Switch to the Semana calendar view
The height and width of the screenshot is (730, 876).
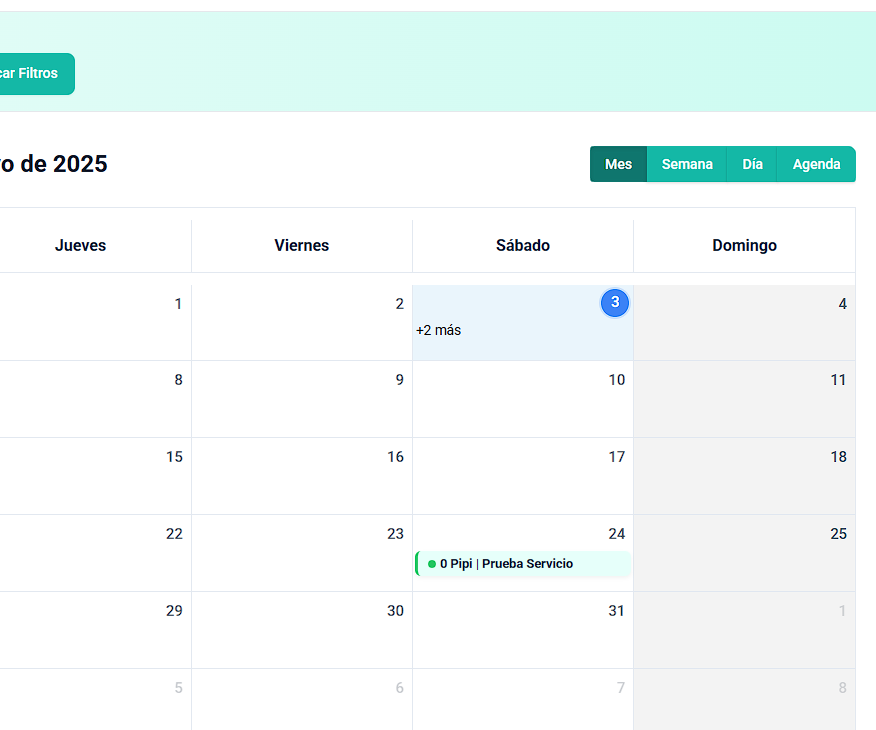coord(687,164)
